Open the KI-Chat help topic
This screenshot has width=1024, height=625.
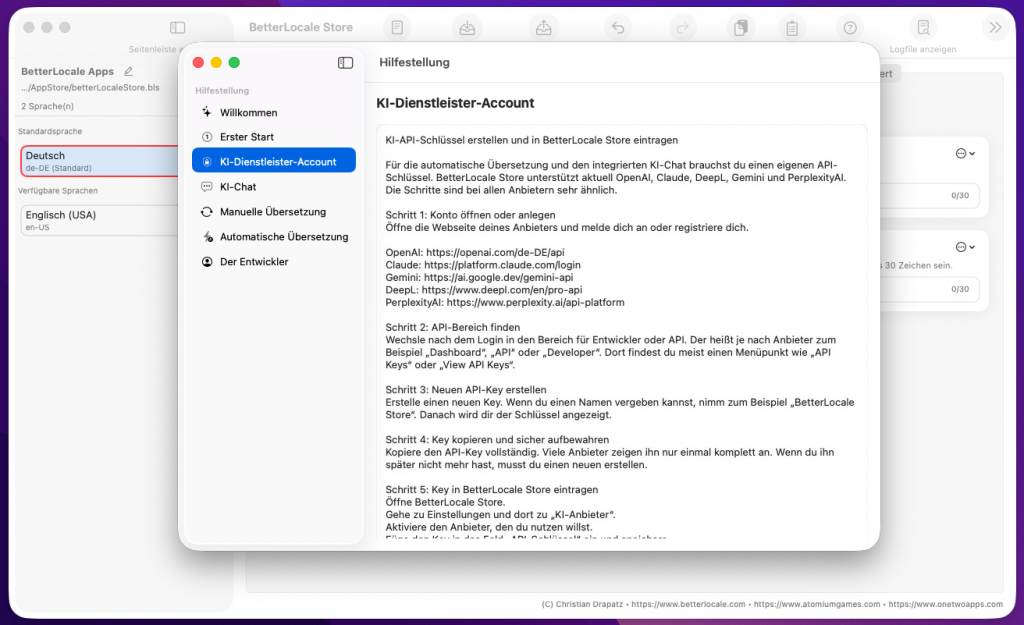pyautogui.click(x=238, y=187)
